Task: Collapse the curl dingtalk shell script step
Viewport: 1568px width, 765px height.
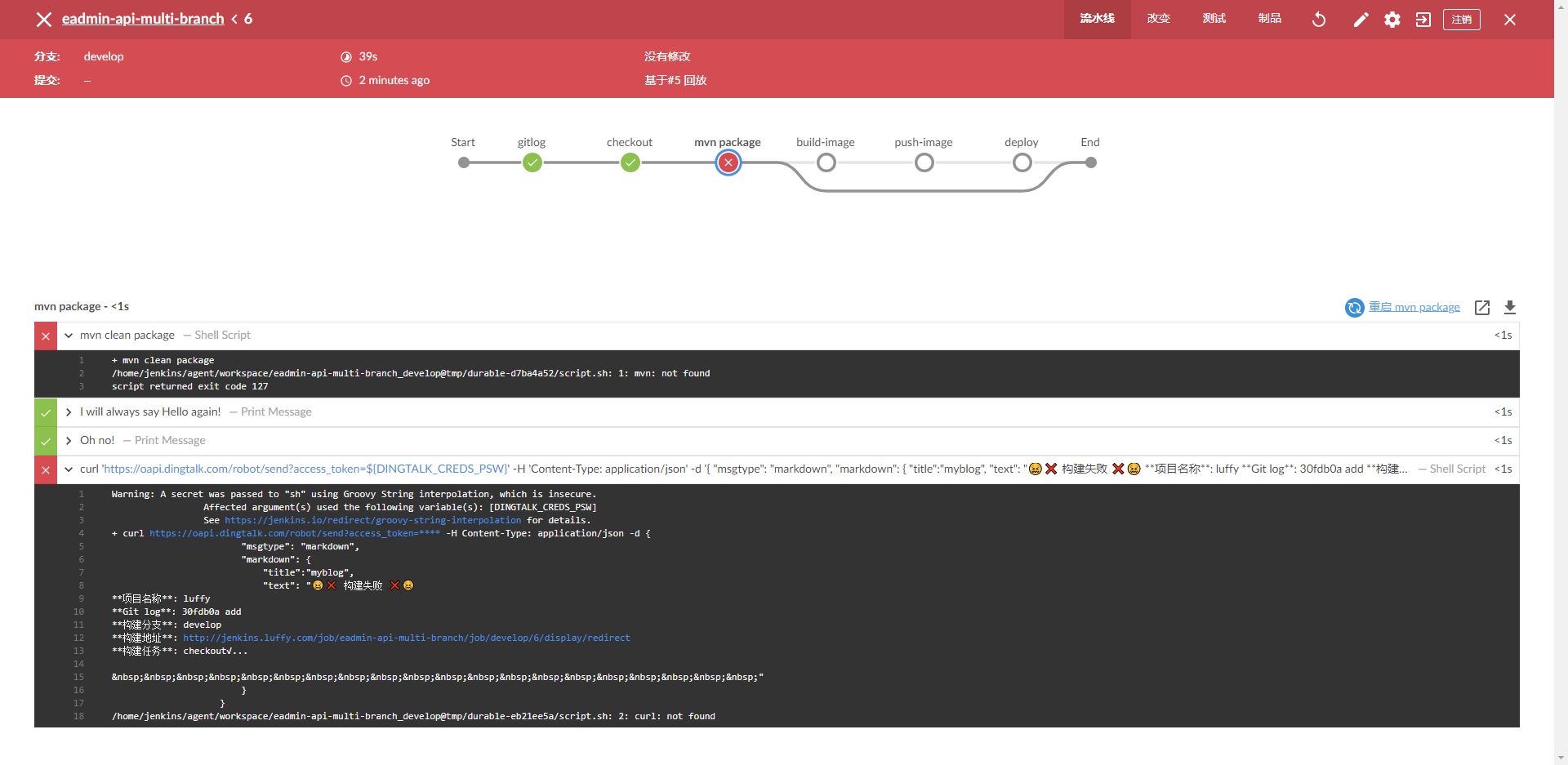Action: [69, 469]
